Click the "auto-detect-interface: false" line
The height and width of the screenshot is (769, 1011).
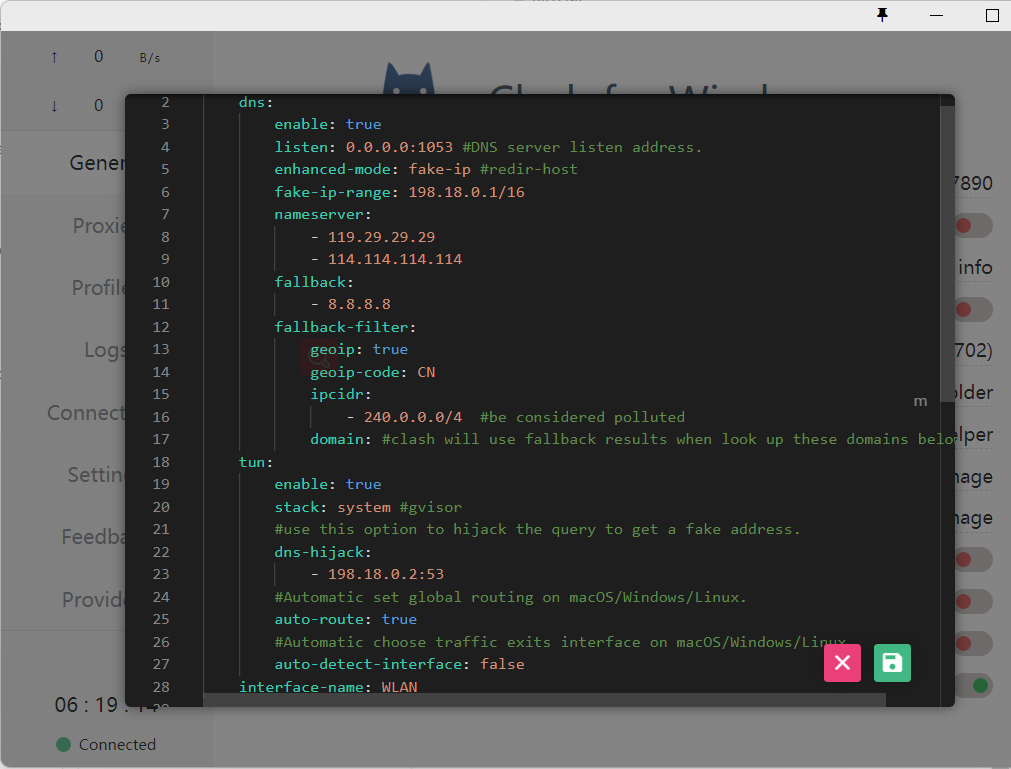[399, 664]
